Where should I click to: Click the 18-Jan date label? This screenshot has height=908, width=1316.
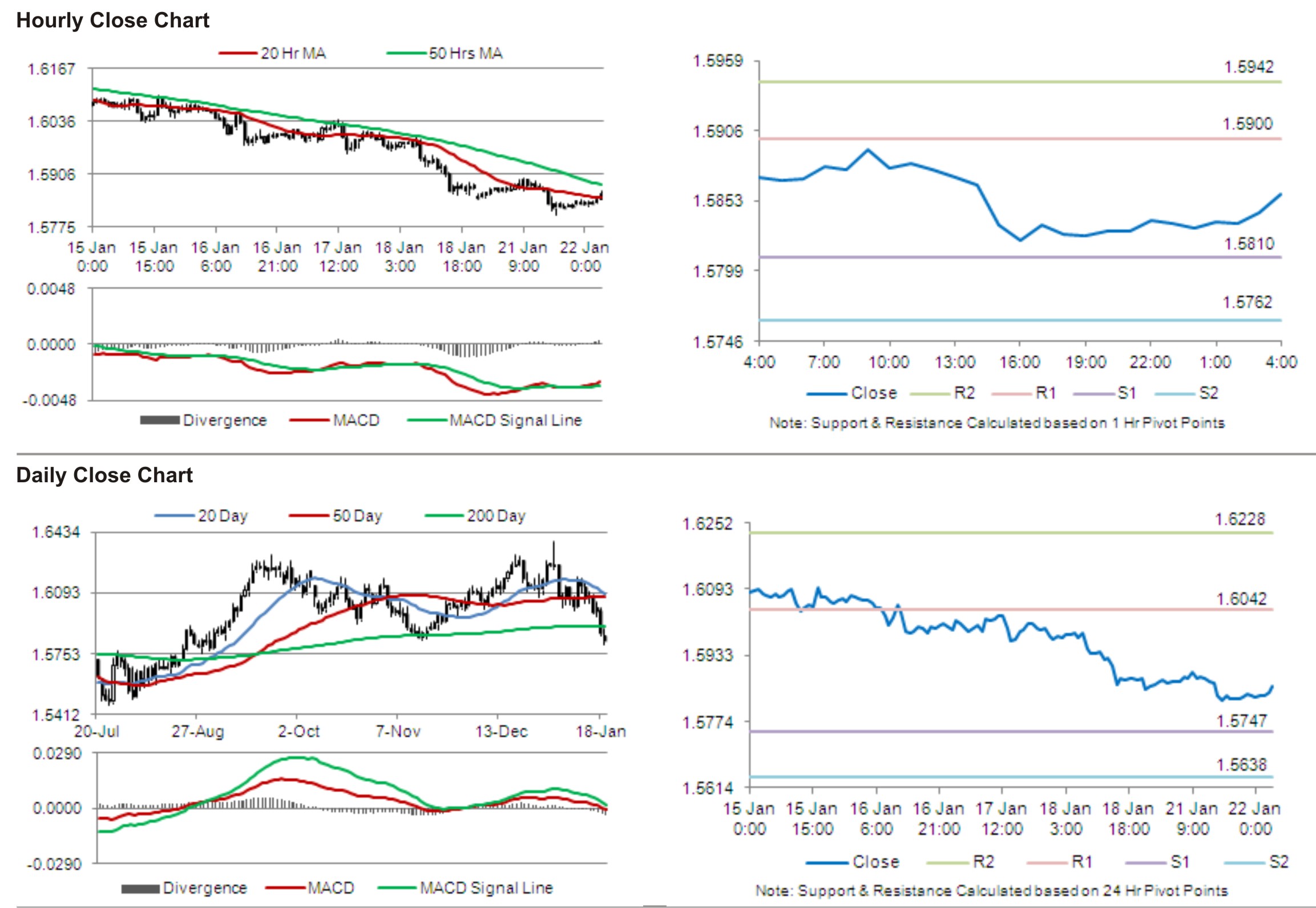point(601,732)
